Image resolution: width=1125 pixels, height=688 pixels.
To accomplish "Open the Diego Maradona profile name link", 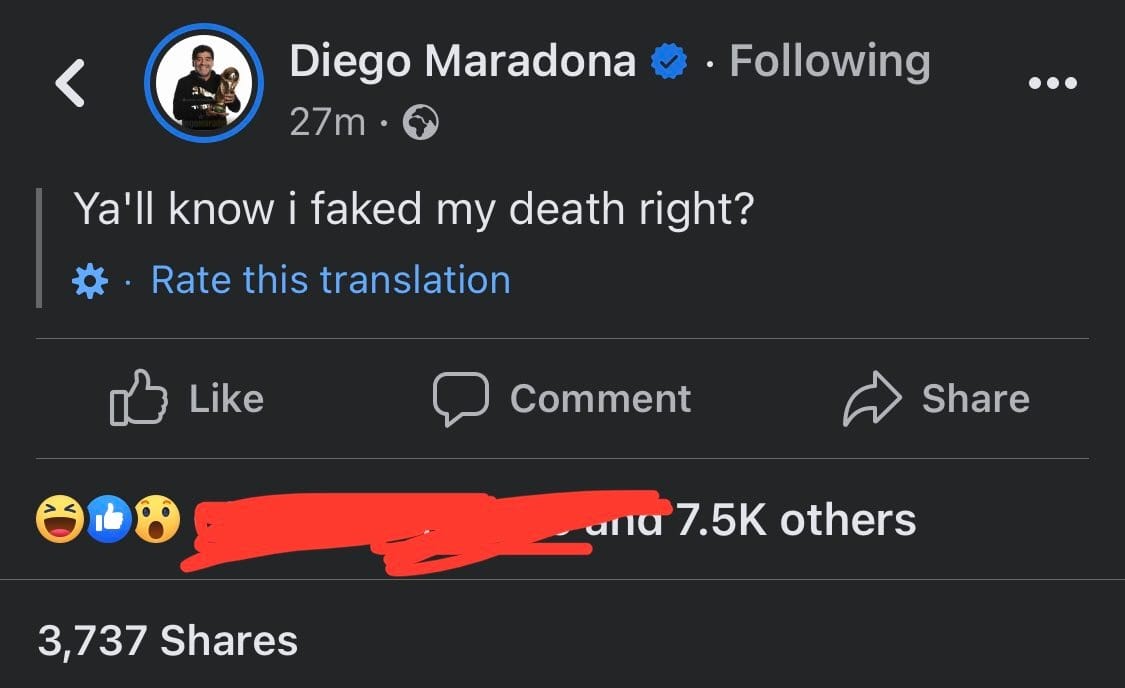I will [463, 60].
